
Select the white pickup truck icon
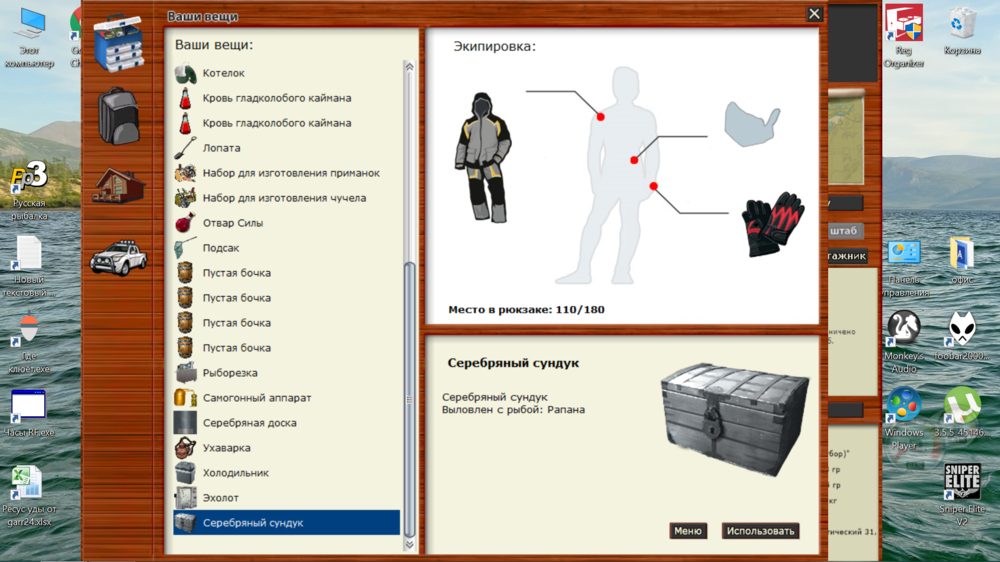click(118, 256)
